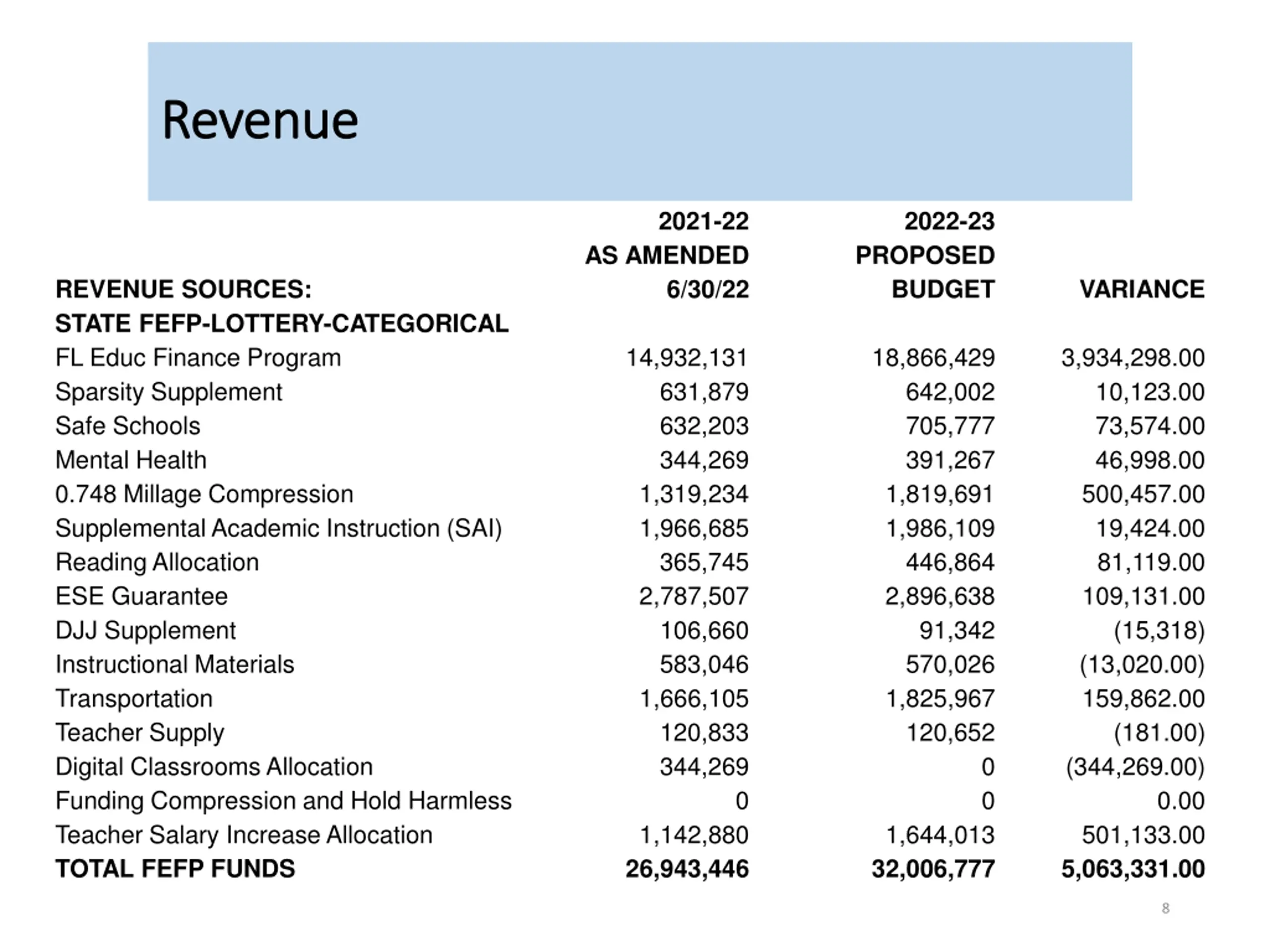Click variance 81,119.00
Viewport: 1270px width, 952px height.
(x=1150, y=562)
